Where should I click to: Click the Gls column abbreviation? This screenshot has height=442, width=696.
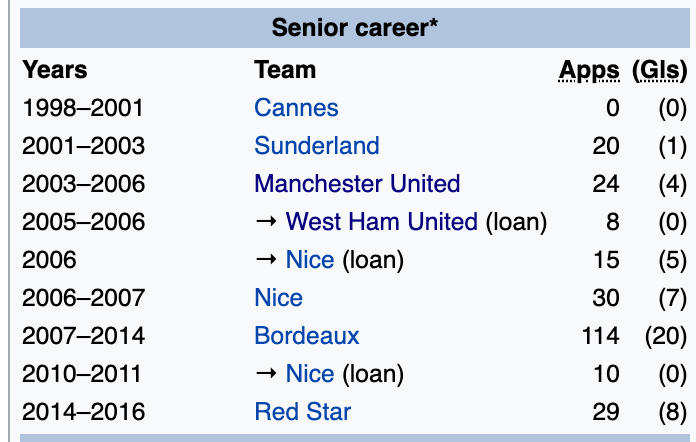point(660,70)
